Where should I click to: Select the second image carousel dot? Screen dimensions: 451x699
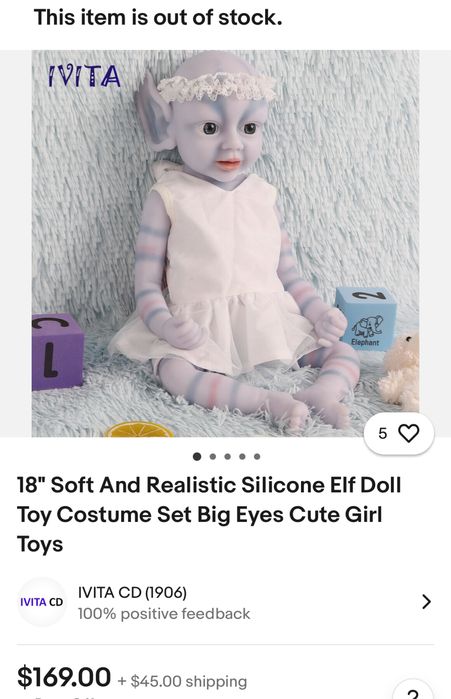pyautogui.click(x=213, y=456)
